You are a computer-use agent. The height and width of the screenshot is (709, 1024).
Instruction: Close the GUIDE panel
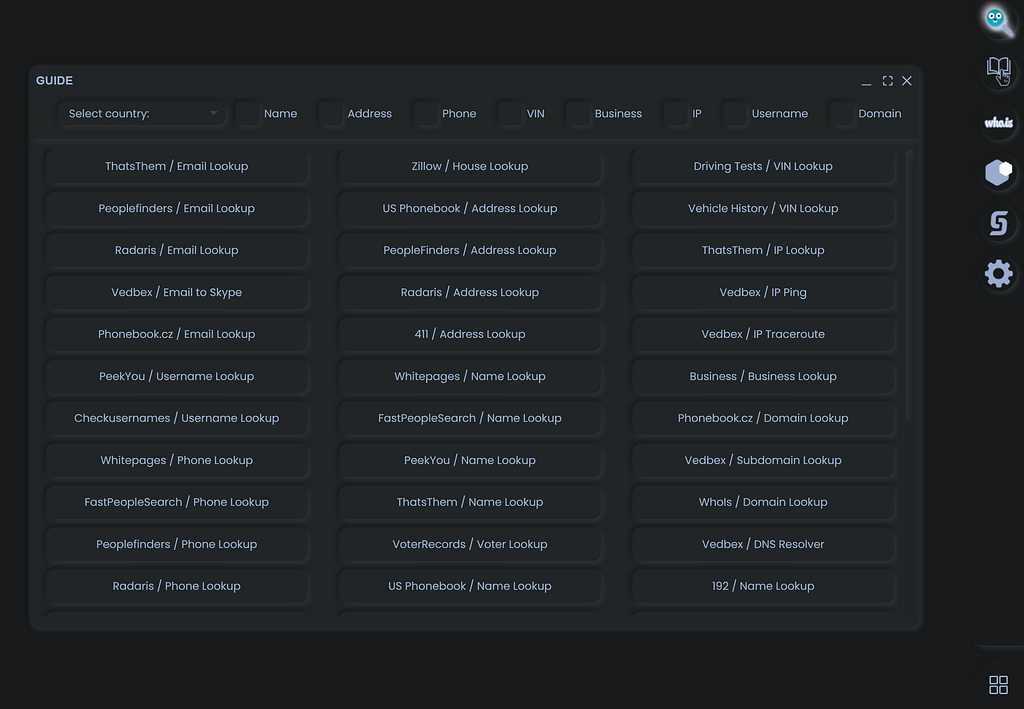[x=907, y=81]
